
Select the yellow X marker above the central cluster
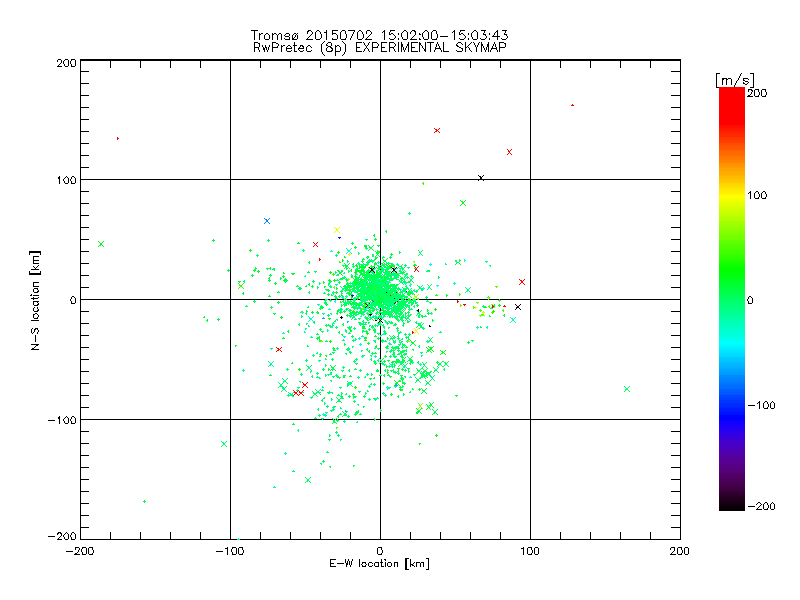(337, 230)
